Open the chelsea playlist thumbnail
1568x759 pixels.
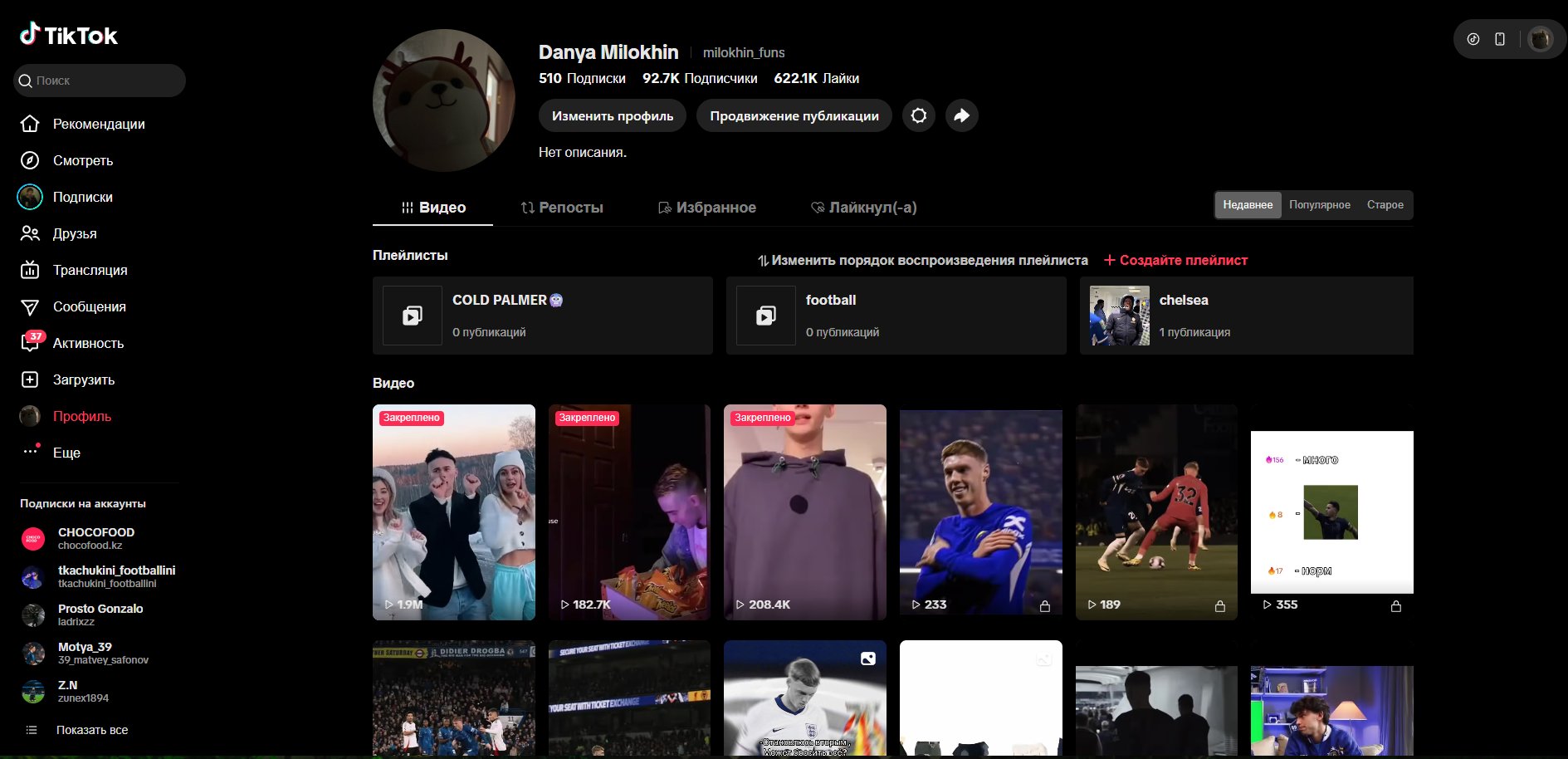pos(1120,316)
